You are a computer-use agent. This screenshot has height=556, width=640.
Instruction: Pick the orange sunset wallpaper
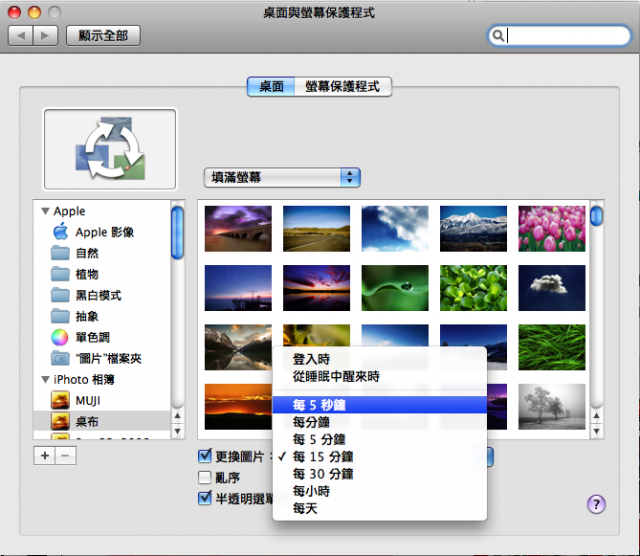pos(238,407)
